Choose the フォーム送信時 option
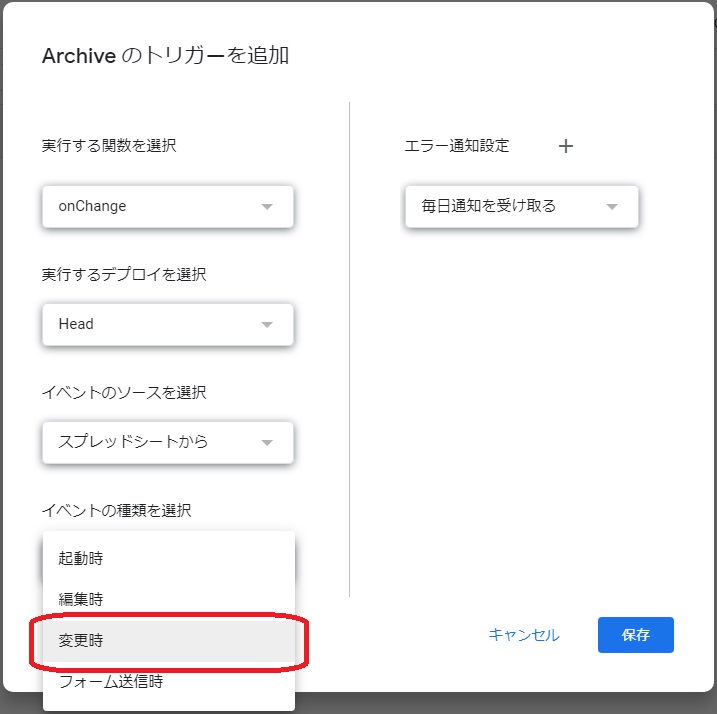717x714 pixels. (169, 682)
